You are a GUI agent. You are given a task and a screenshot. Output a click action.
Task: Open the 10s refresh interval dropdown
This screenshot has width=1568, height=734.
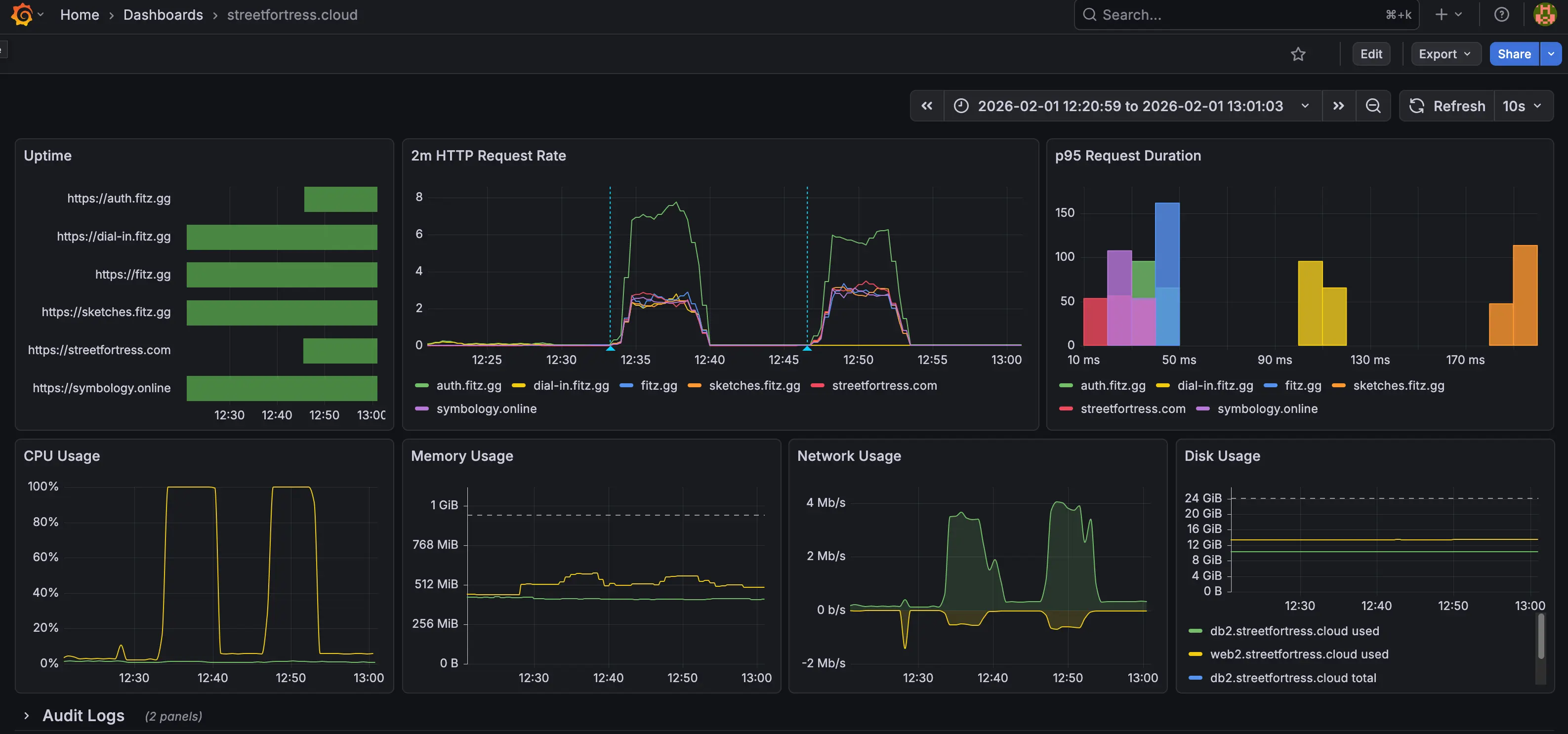point(1521,106)
